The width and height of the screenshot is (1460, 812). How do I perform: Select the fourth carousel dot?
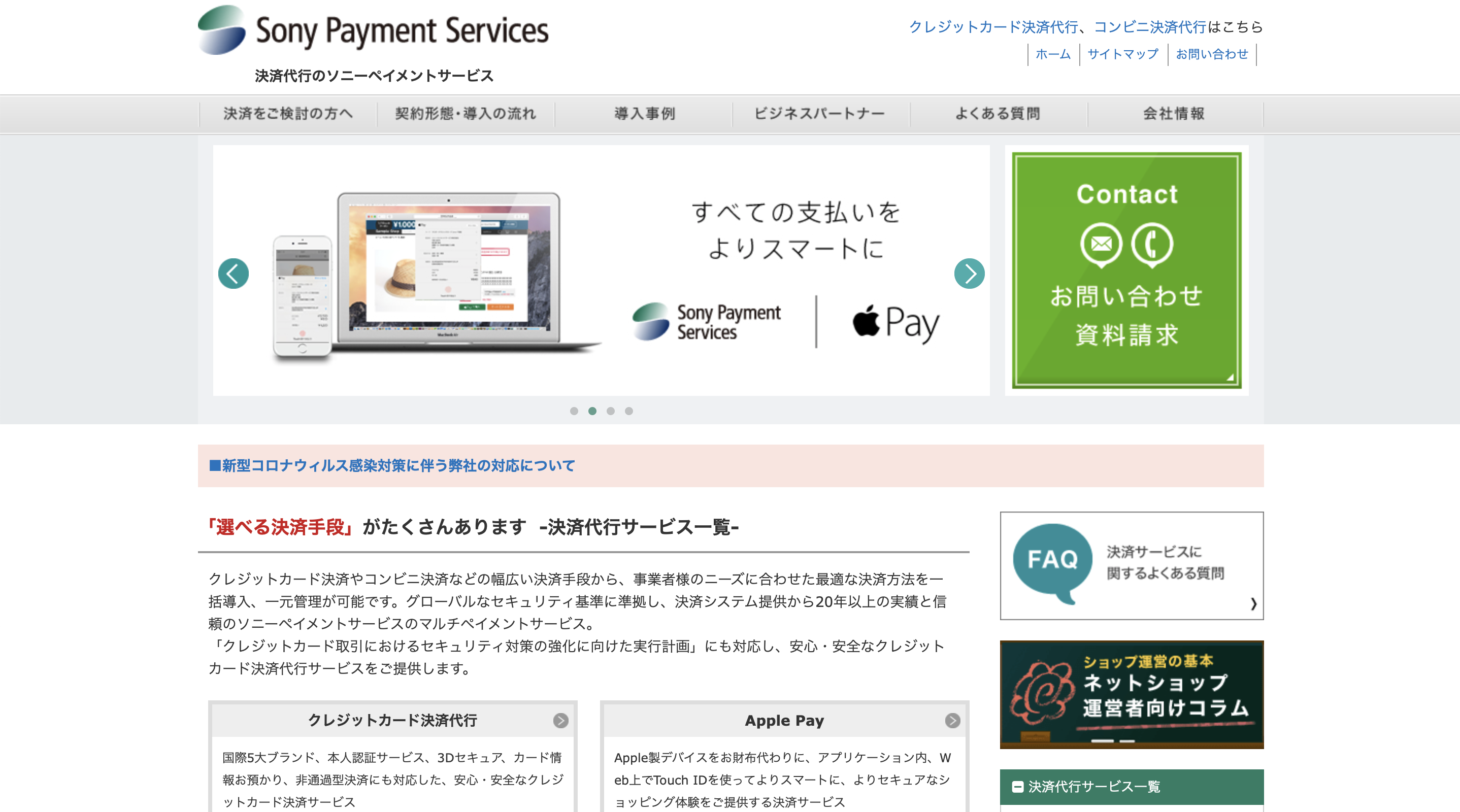(628, 411)
